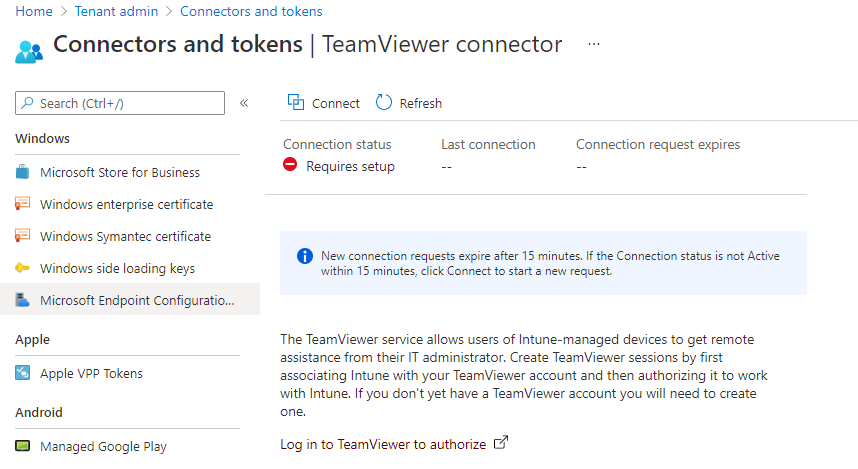
Task: Click the Windows Symantec certificate icon
Action: coord(22,236)
